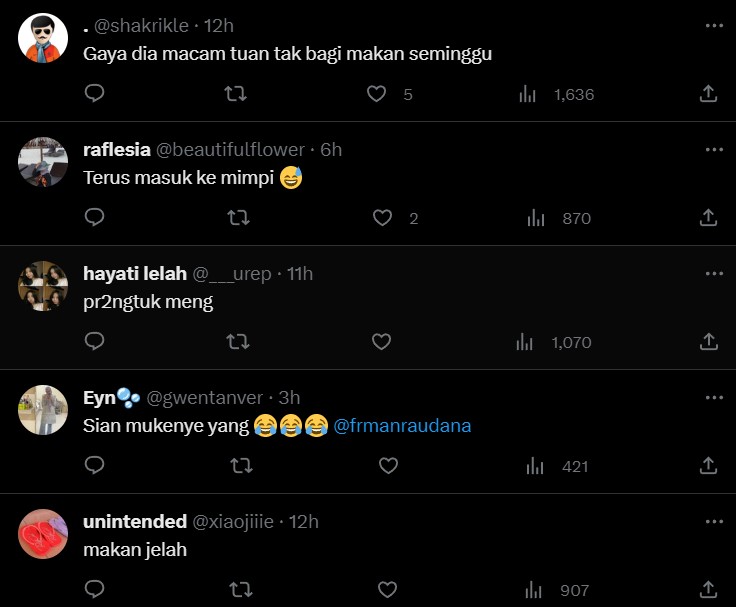Viewport: 736px width, 607px height.
Task: Share the Eyn tweet
Action: (708, 466)
